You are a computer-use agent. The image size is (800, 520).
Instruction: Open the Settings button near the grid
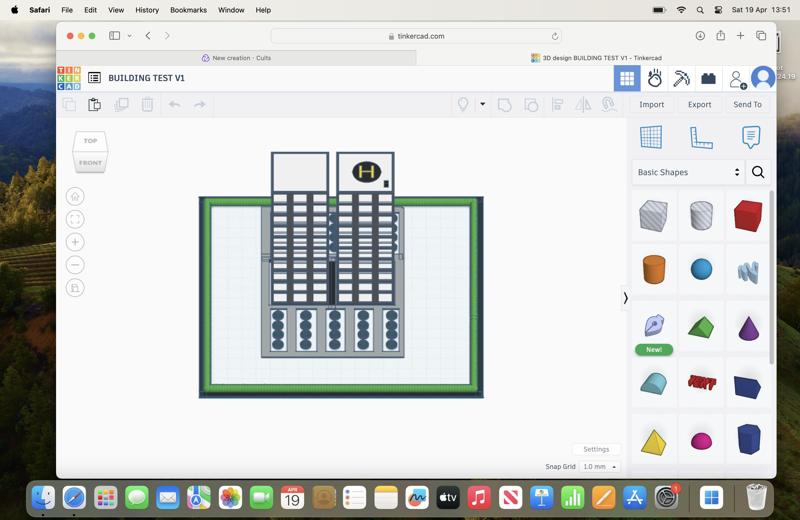596,449
